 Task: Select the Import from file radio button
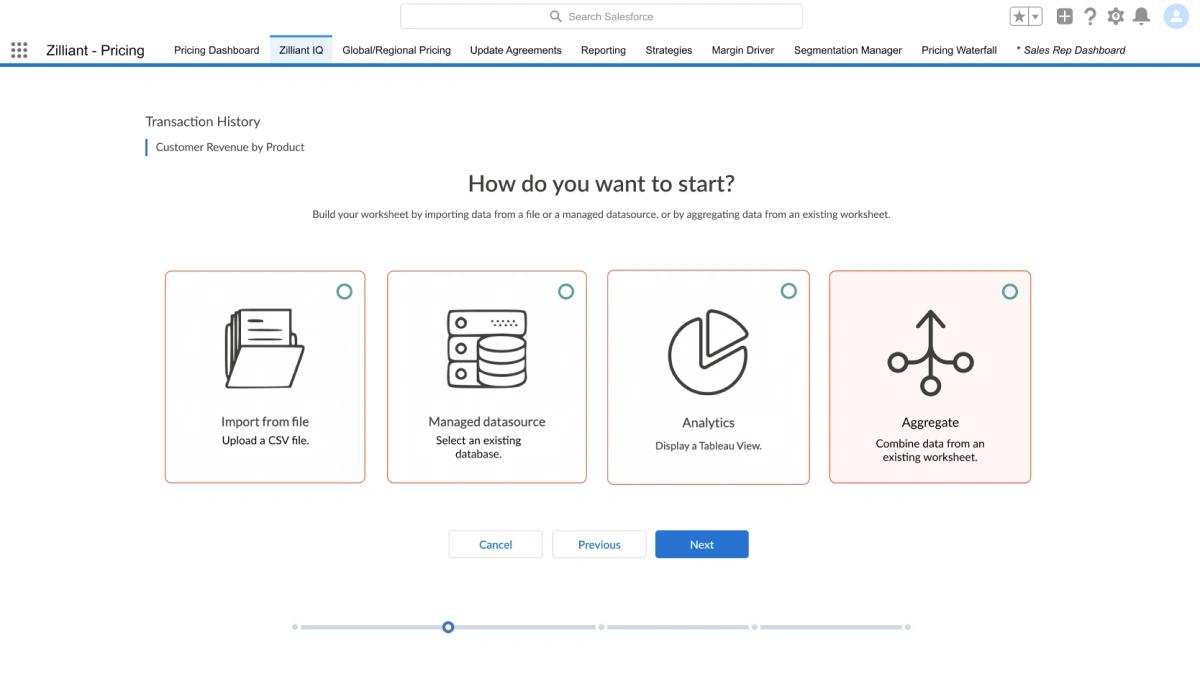tap(344, 291)
